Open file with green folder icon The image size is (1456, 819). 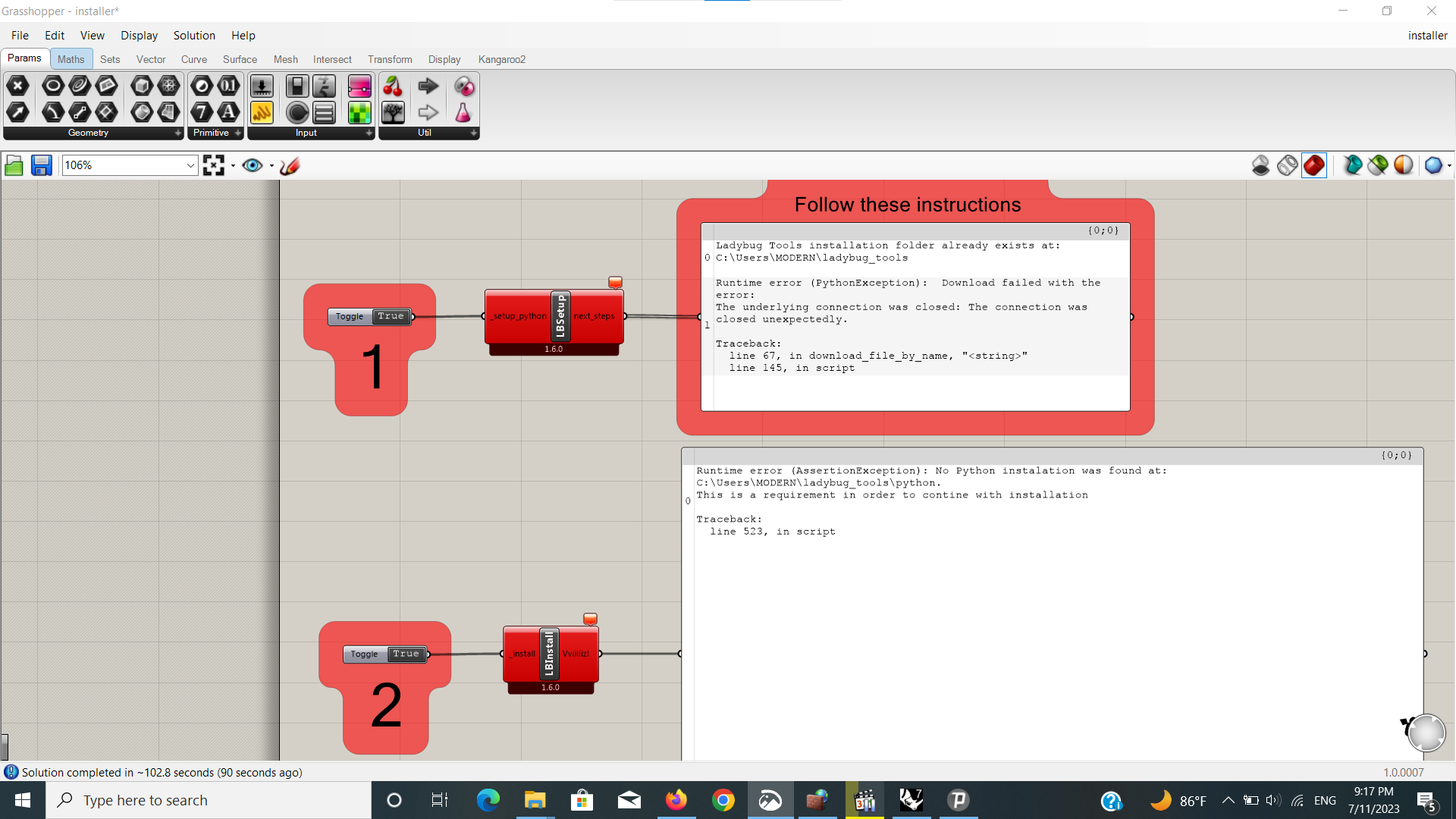14,165
